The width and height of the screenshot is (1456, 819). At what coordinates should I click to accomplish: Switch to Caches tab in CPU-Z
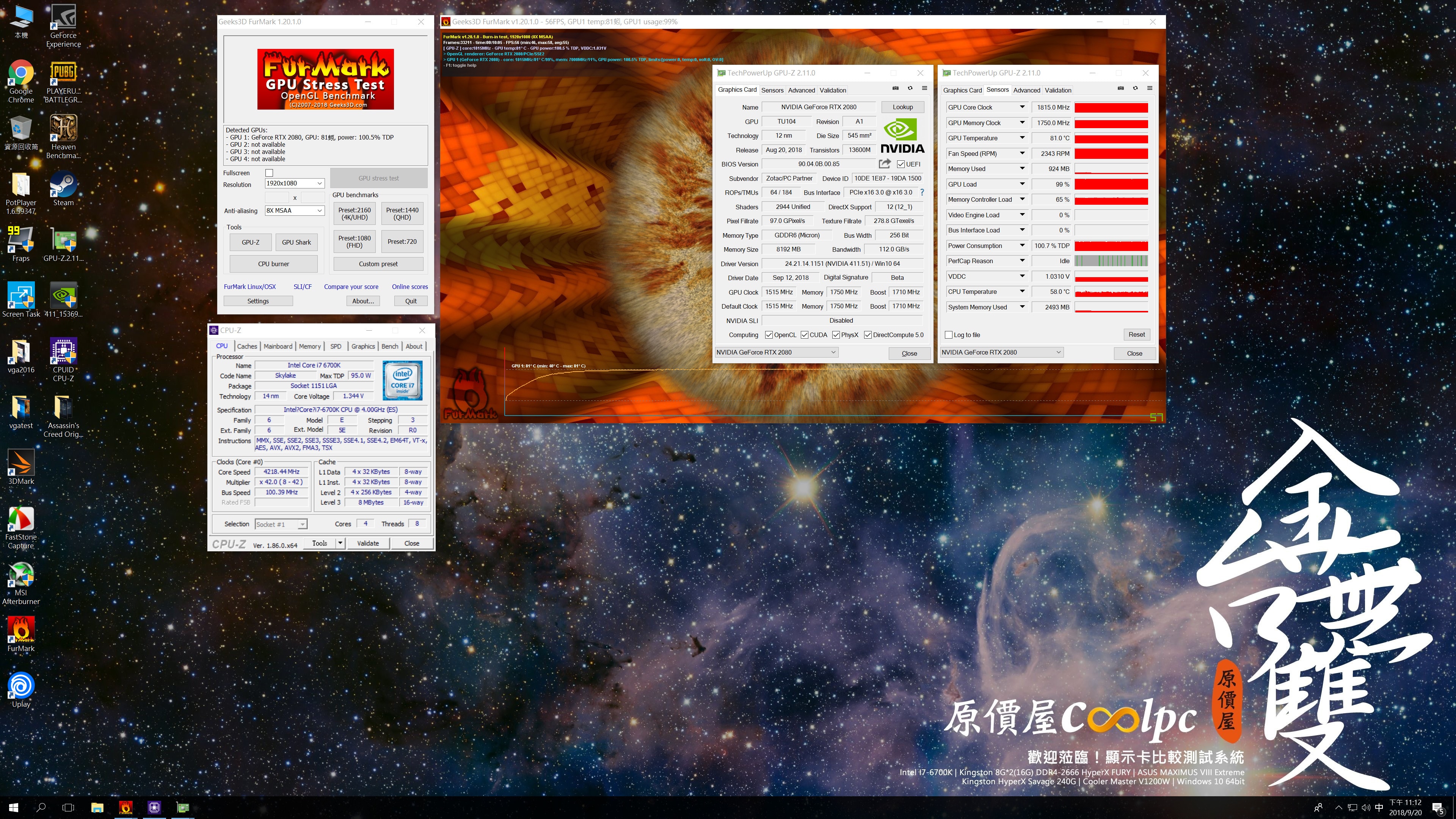(247, 346)
